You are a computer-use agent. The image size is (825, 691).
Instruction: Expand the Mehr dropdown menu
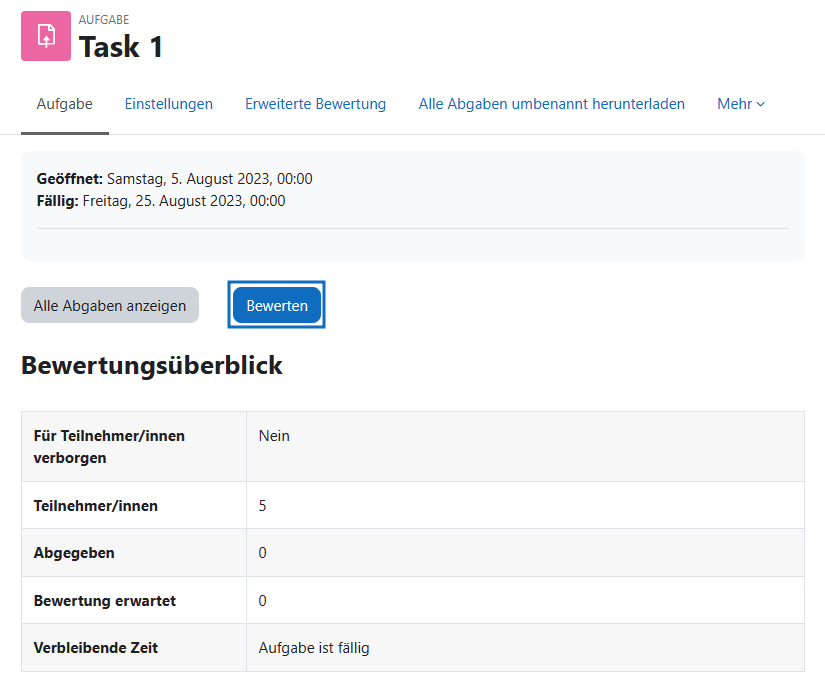(741, 104)
